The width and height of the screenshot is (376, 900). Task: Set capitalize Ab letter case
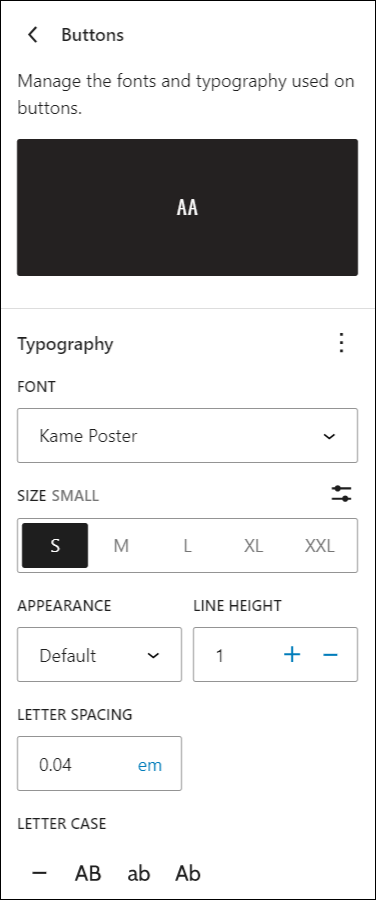point(188,873)
